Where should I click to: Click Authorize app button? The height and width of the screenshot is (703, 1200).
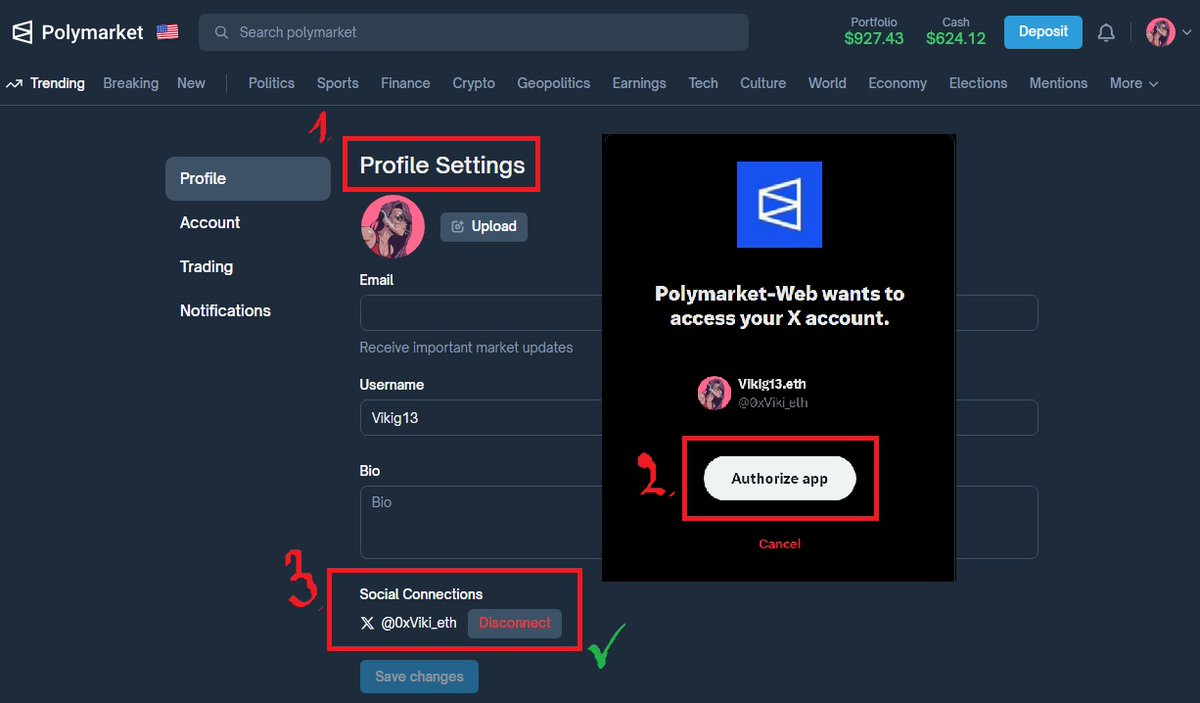780,478
